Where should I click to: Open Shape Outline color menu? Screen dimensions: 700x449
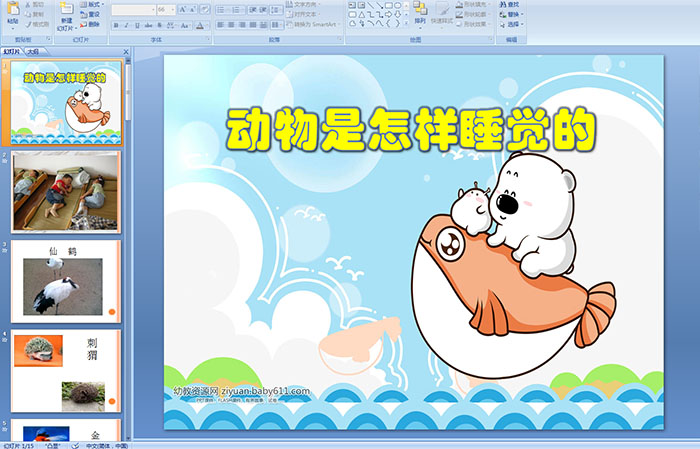pyautogui.click(x=473, y=14)
